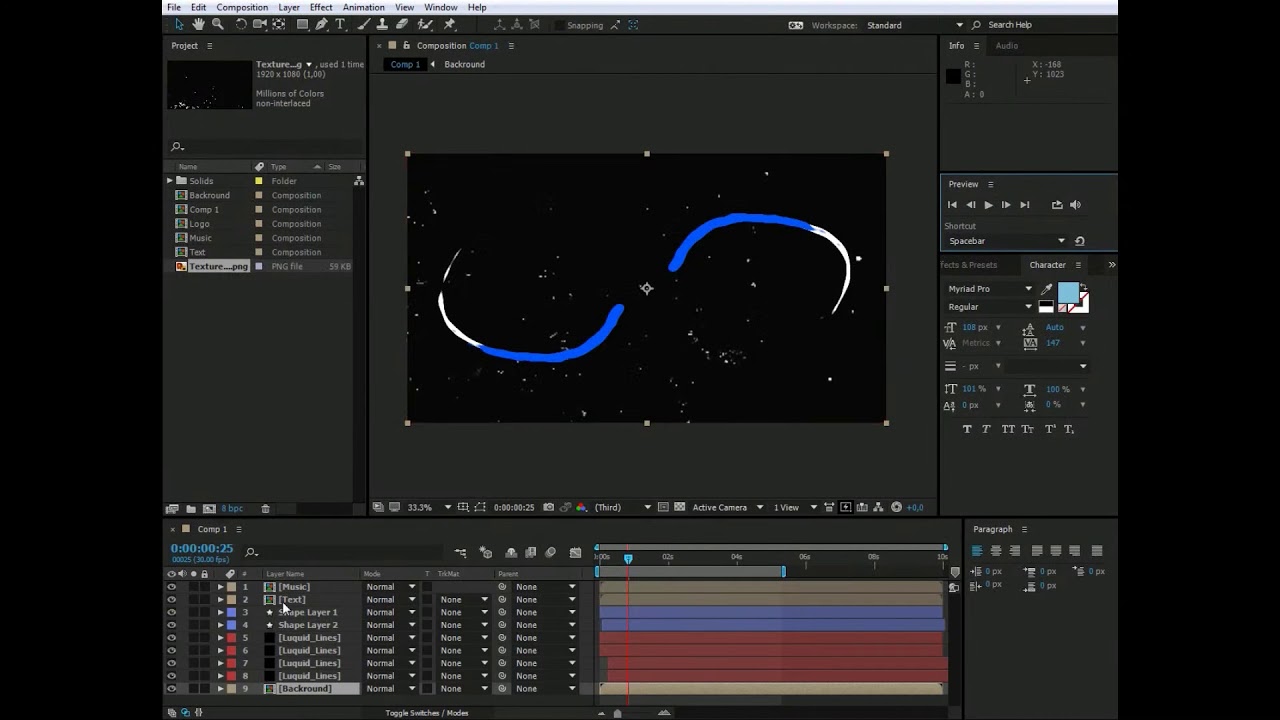
Task: Open the Layer menu
Action: (289, 7)
